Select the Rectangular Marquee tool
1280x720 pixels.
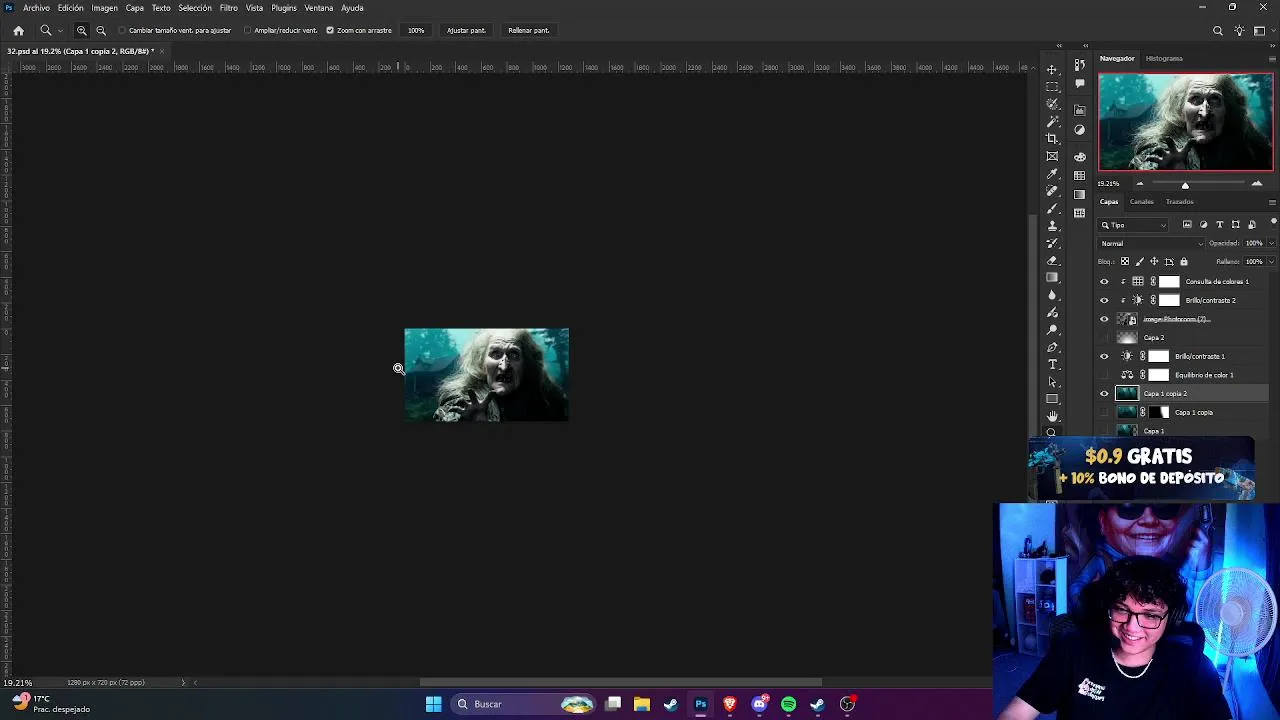pyautogui.click(x=1052, y=86)
